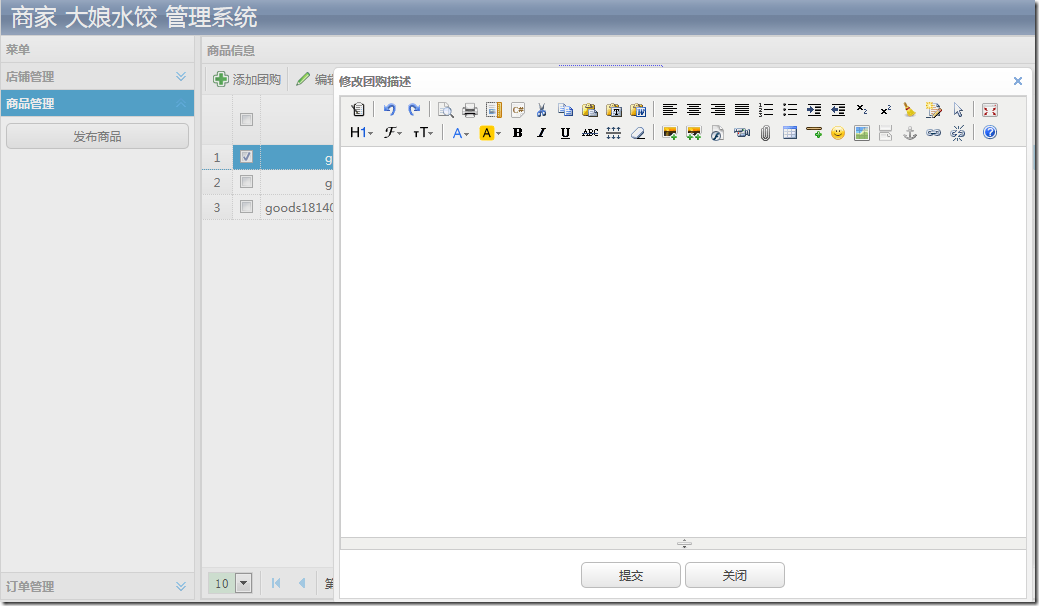Close the 修改团购描述 dialog with X
Viewport: 1039px width, 606px height.
tap(1018, 81)
